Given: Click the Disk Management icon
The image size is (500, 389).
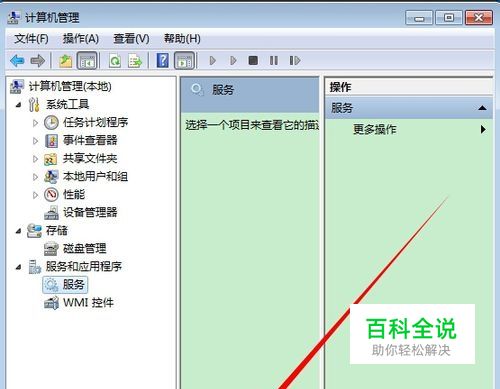Looking at the screenshot, I should pos(51,249).
